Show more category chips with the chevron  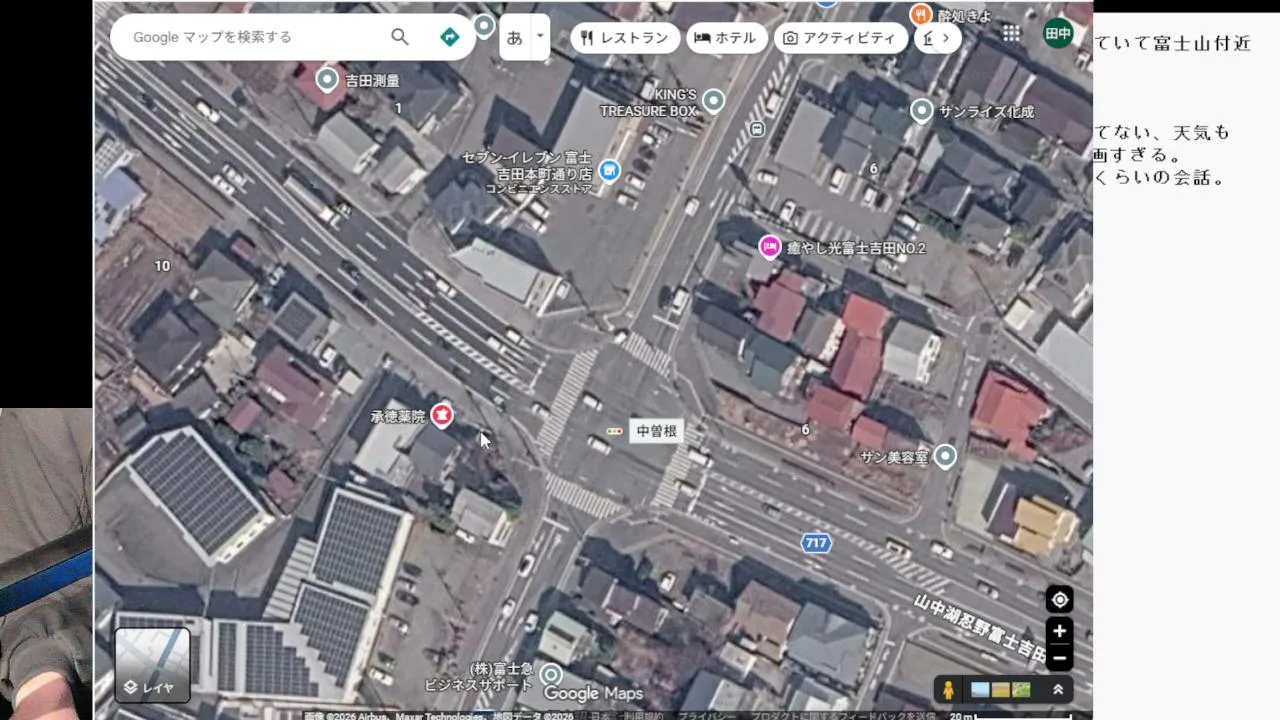945,38
